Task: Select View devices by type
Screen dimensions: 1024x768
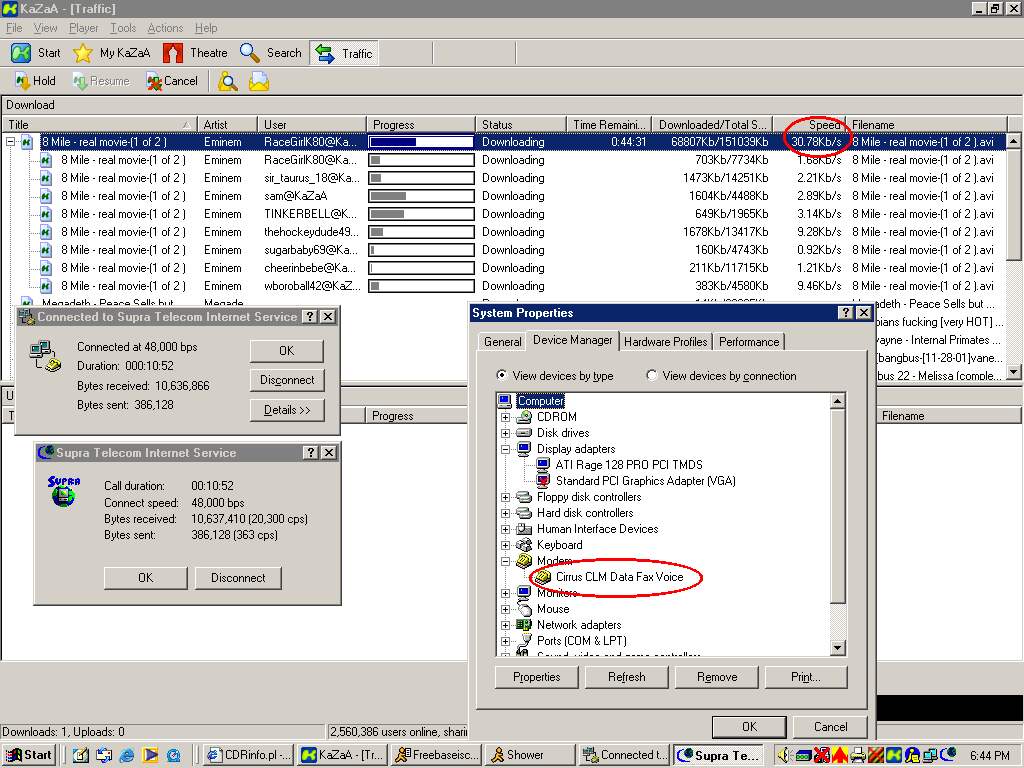Action: click(502, 376)
